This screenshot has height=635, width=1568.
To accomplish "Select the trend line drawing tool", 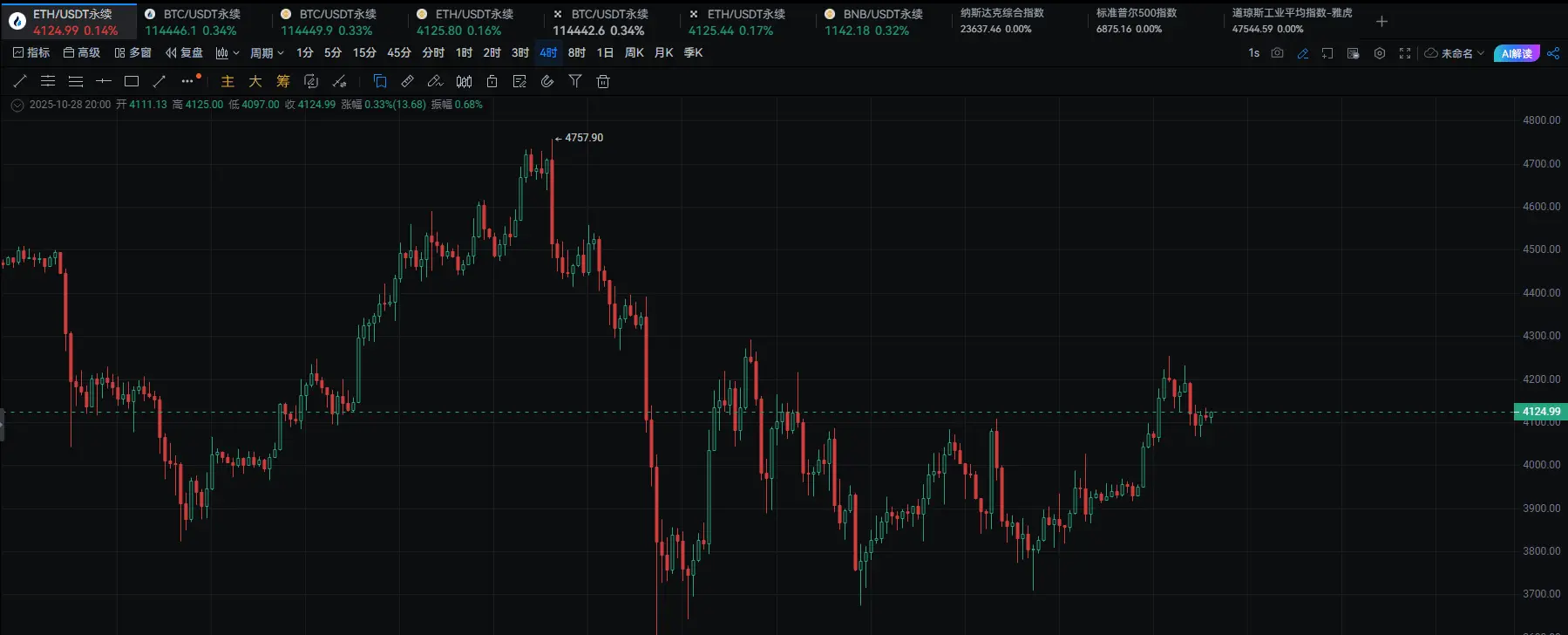I will tap(21, 81).
